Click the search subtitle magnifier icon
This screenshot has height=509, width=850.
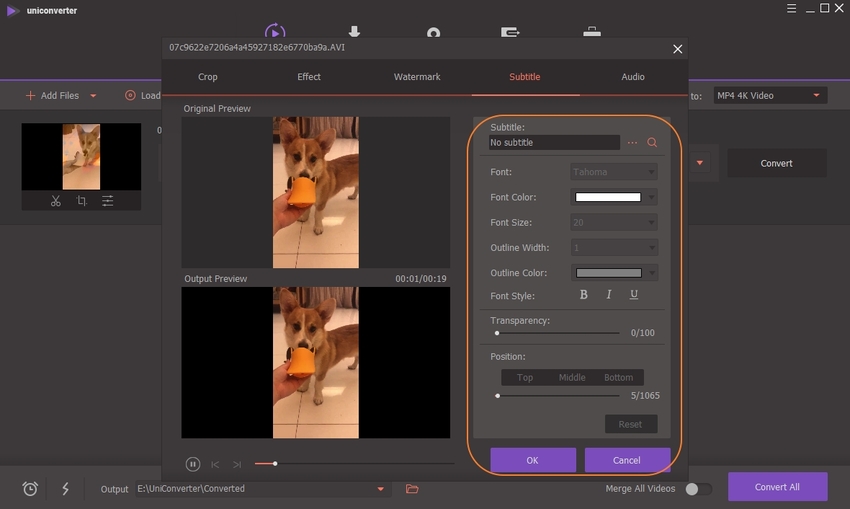pos(652,143)
